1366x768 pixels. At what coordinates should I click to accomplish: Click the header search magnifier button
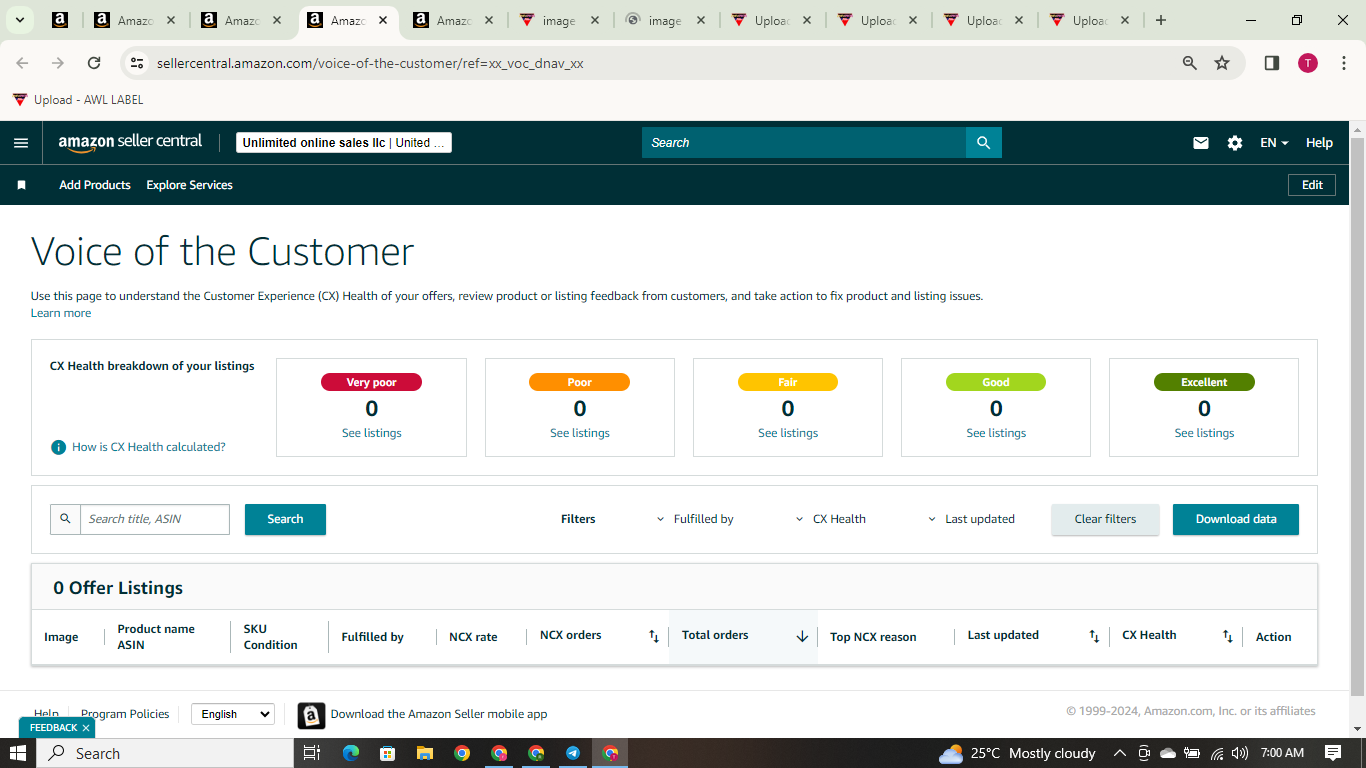click(983, 143)
